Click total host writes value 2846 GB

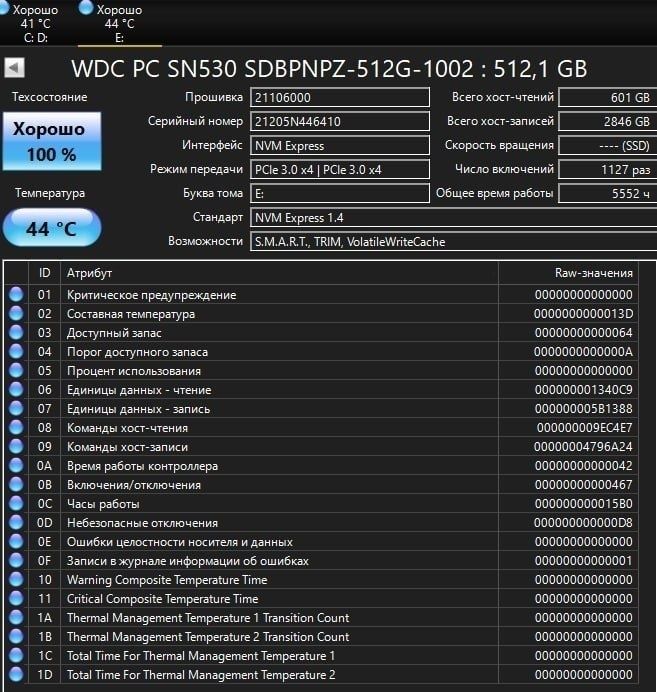tap(608, 121)
